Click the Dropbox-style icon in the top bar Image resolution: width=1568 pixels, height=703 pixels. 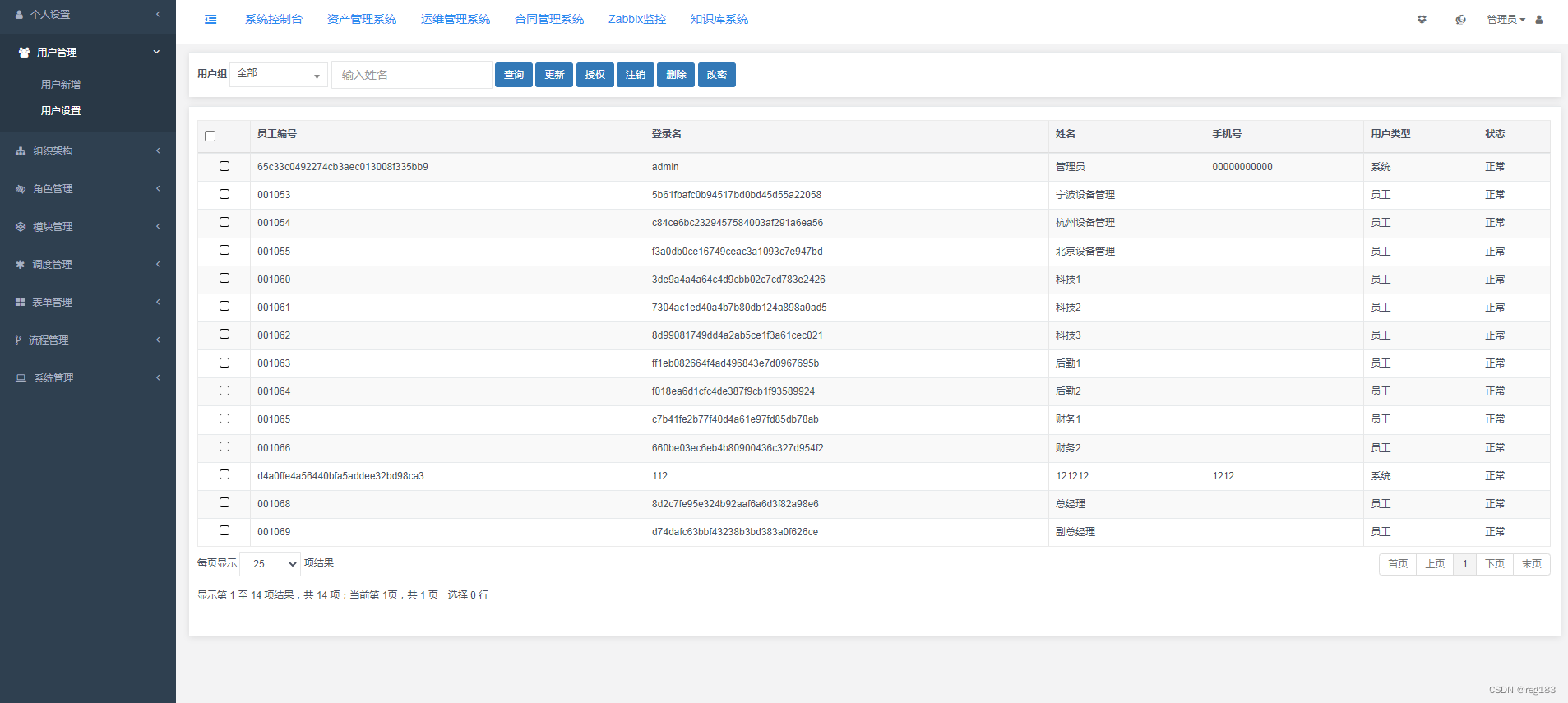click(1422, 19)
